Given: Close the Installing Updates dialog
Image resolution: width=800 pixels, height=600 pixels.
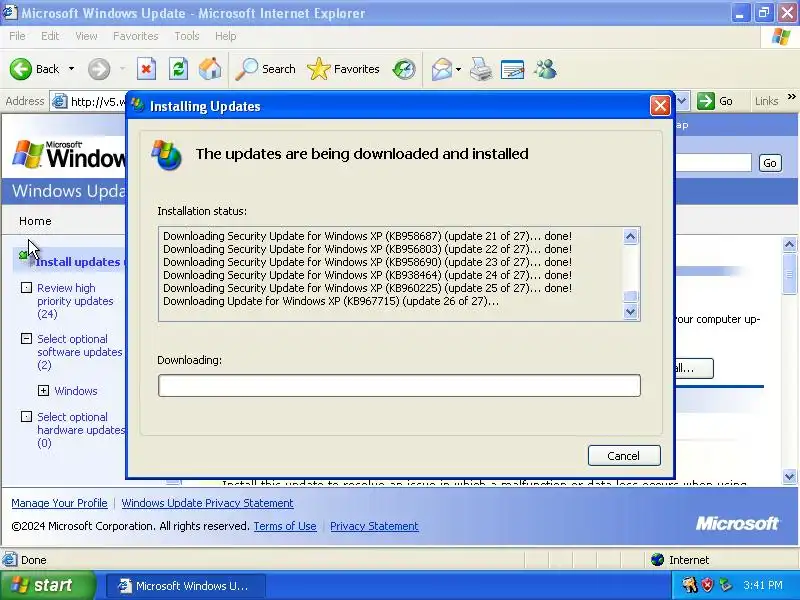Looking at the screenshot, I should click(660, 106).
